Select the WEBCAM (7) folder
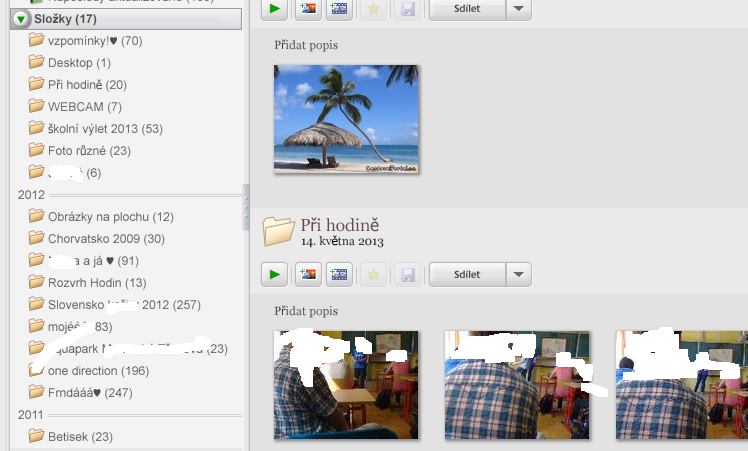This screenshot has width=748, height=451. click(85, 107)
